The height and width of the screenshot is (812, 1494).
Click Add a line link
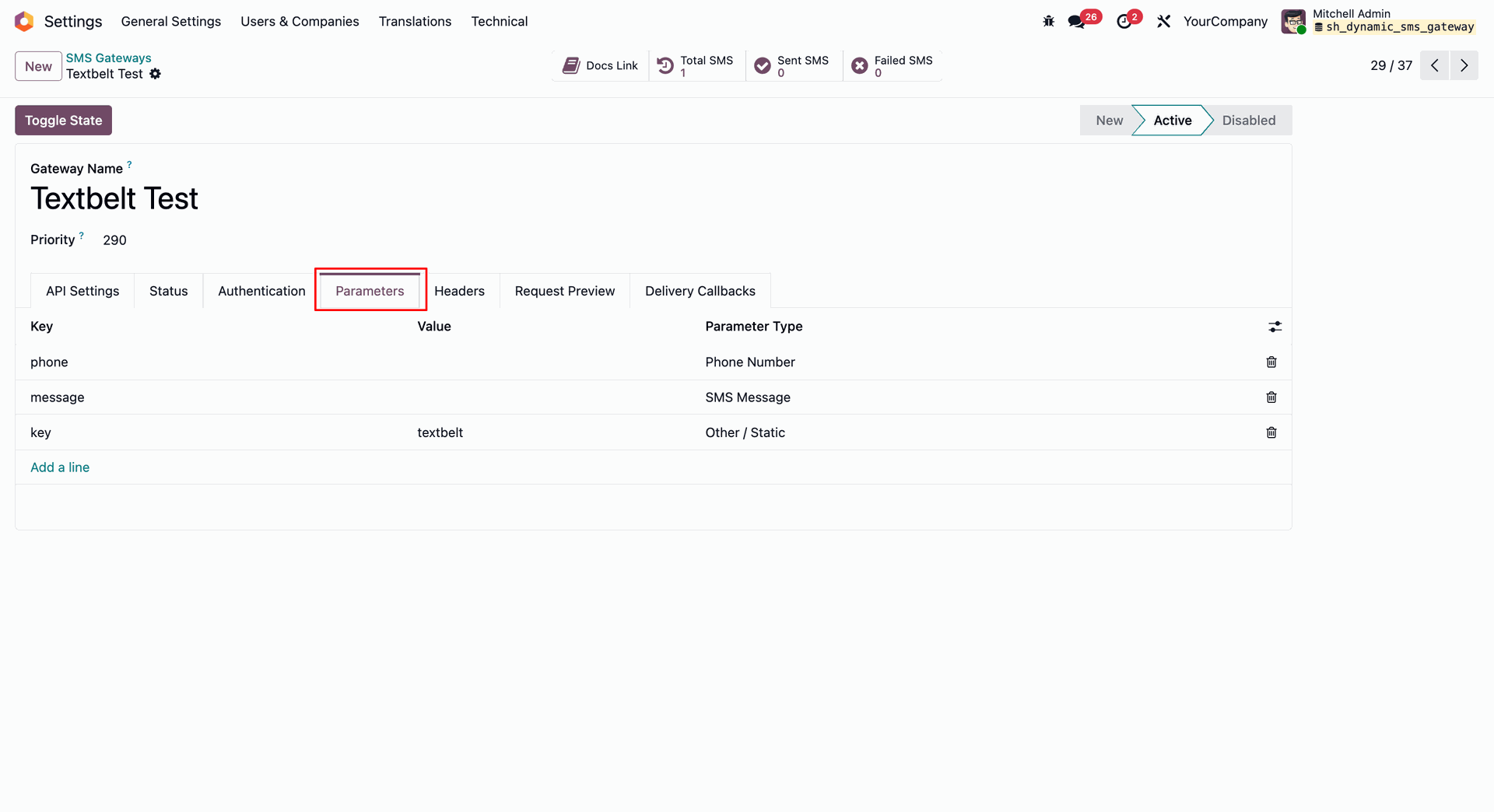tap(60, 467)
